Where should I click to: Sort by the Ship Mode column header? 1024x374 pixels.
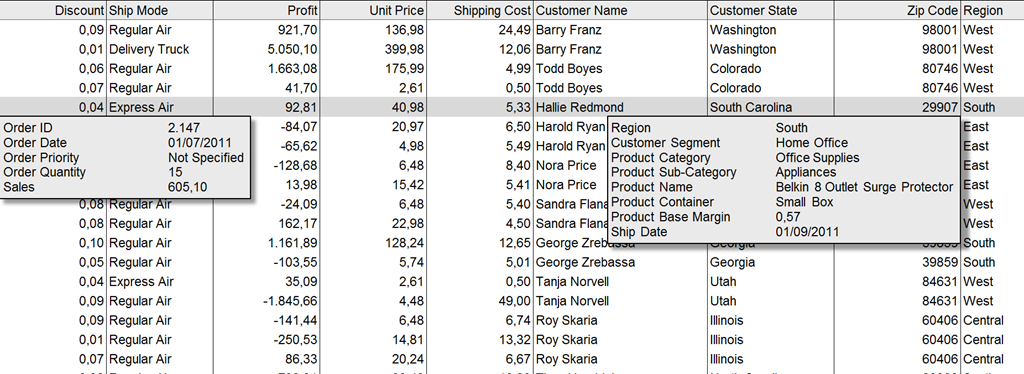(159, 10)
